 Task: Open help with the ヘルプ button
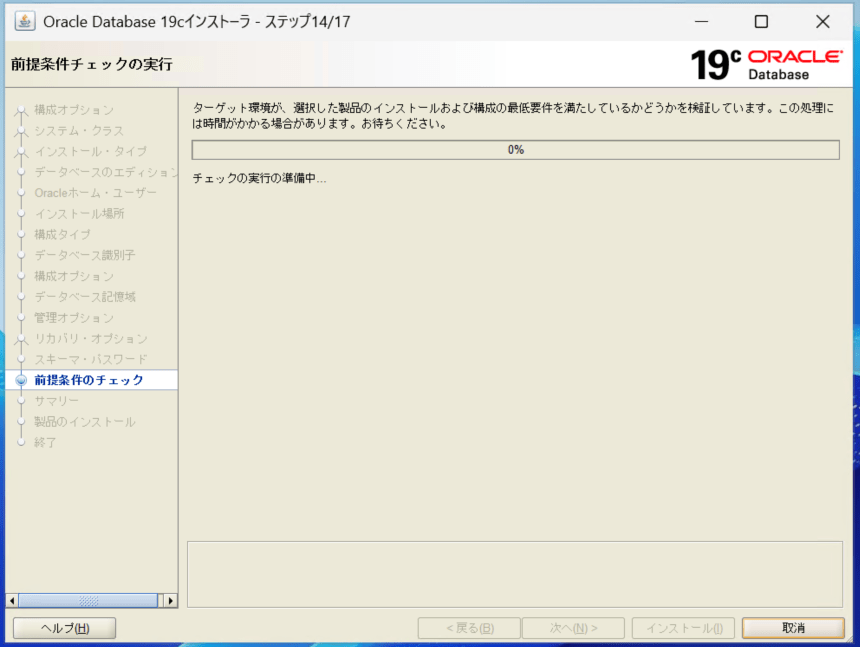point(64,628)
